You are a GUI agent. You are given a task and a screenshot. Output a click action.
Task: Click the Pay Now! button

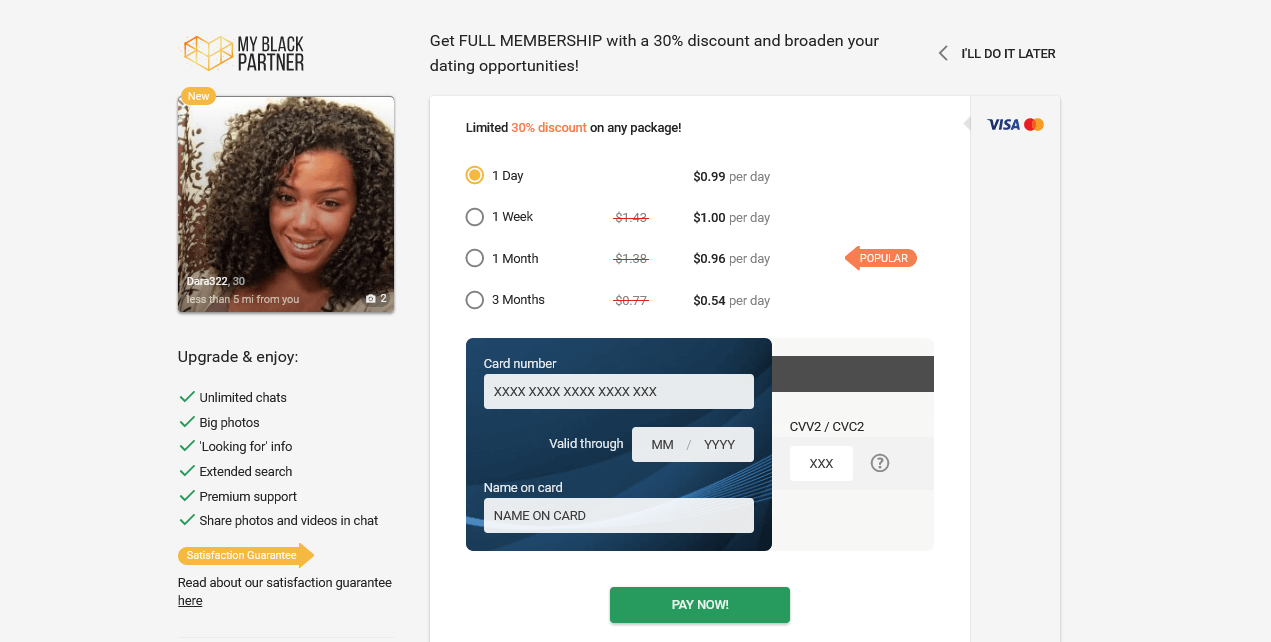point(700,605)
